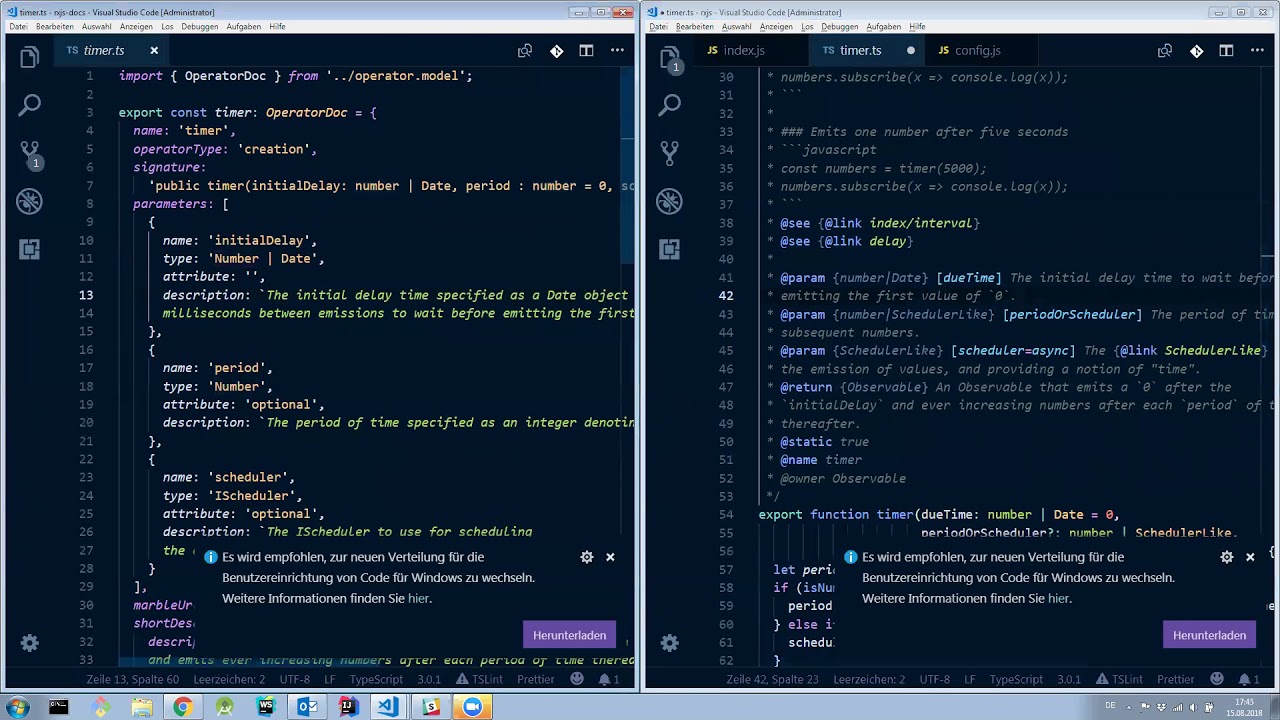Switch to config.js tab in right window
The width and height of the screenshot is (1280, 720).
click(978, 50)
